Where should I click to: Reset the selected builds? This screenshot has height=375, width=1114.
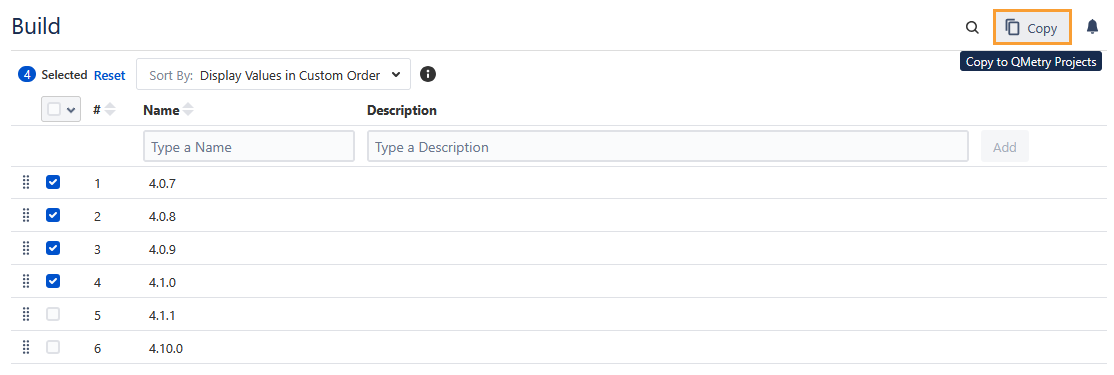[x=109, y=75]
